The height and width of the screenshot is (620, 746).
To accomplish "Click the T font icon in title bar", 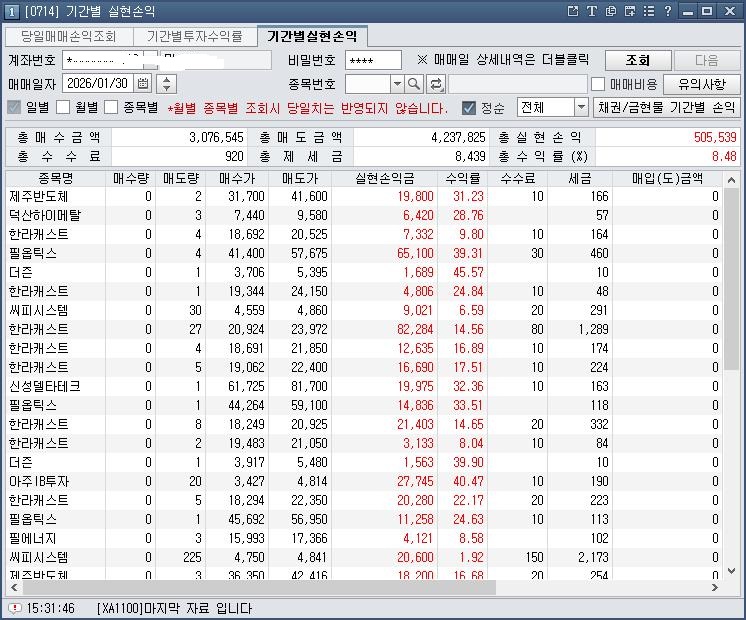I will click(591, 11).
